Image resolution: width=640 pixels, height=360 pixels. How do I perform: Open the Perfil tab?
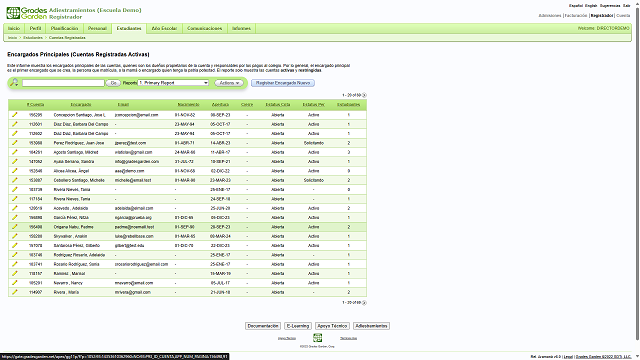pyautogui.click(x=36, y=29)
